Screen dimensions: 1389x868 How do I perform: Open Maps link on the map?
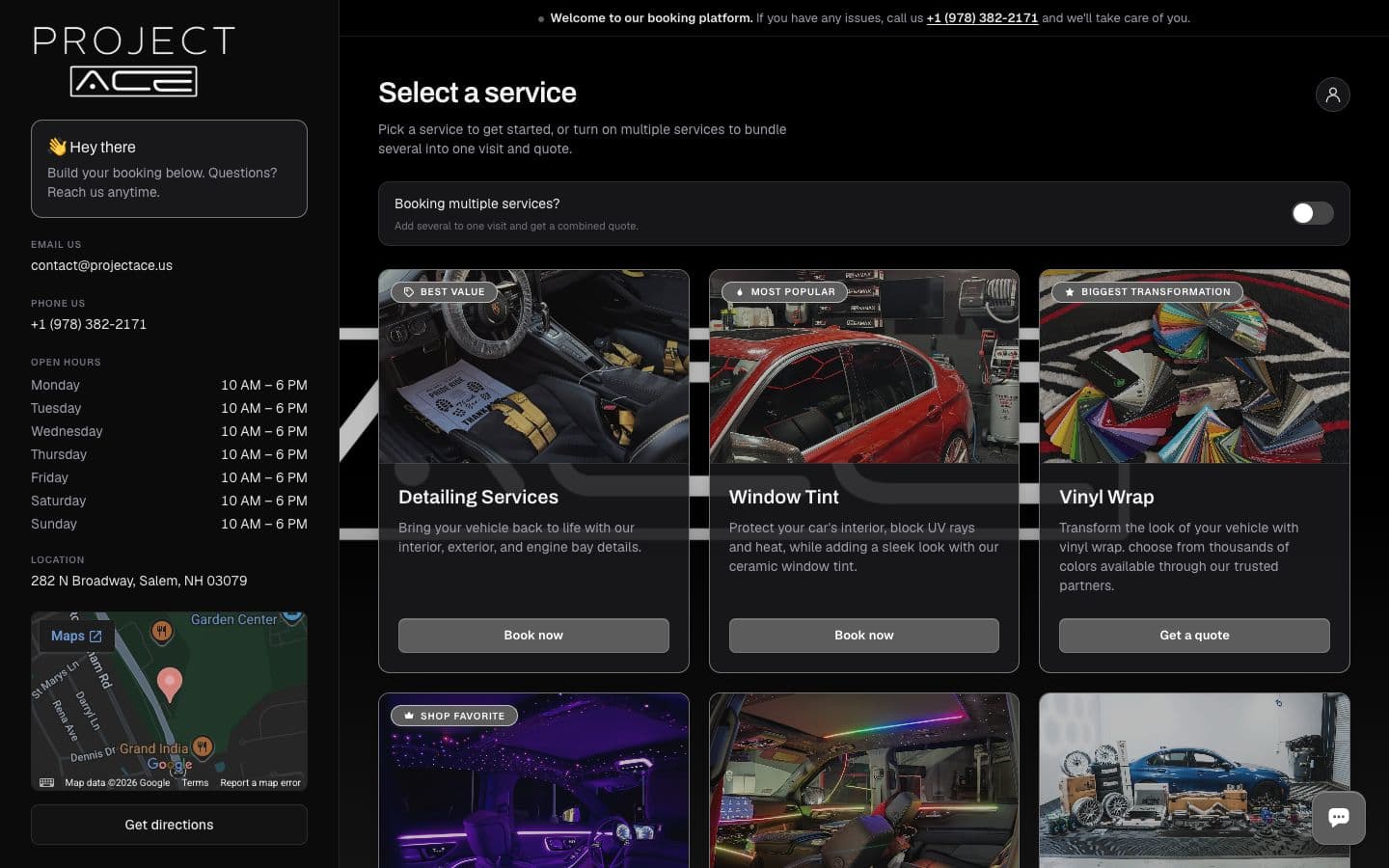click(x=76, y=637)
